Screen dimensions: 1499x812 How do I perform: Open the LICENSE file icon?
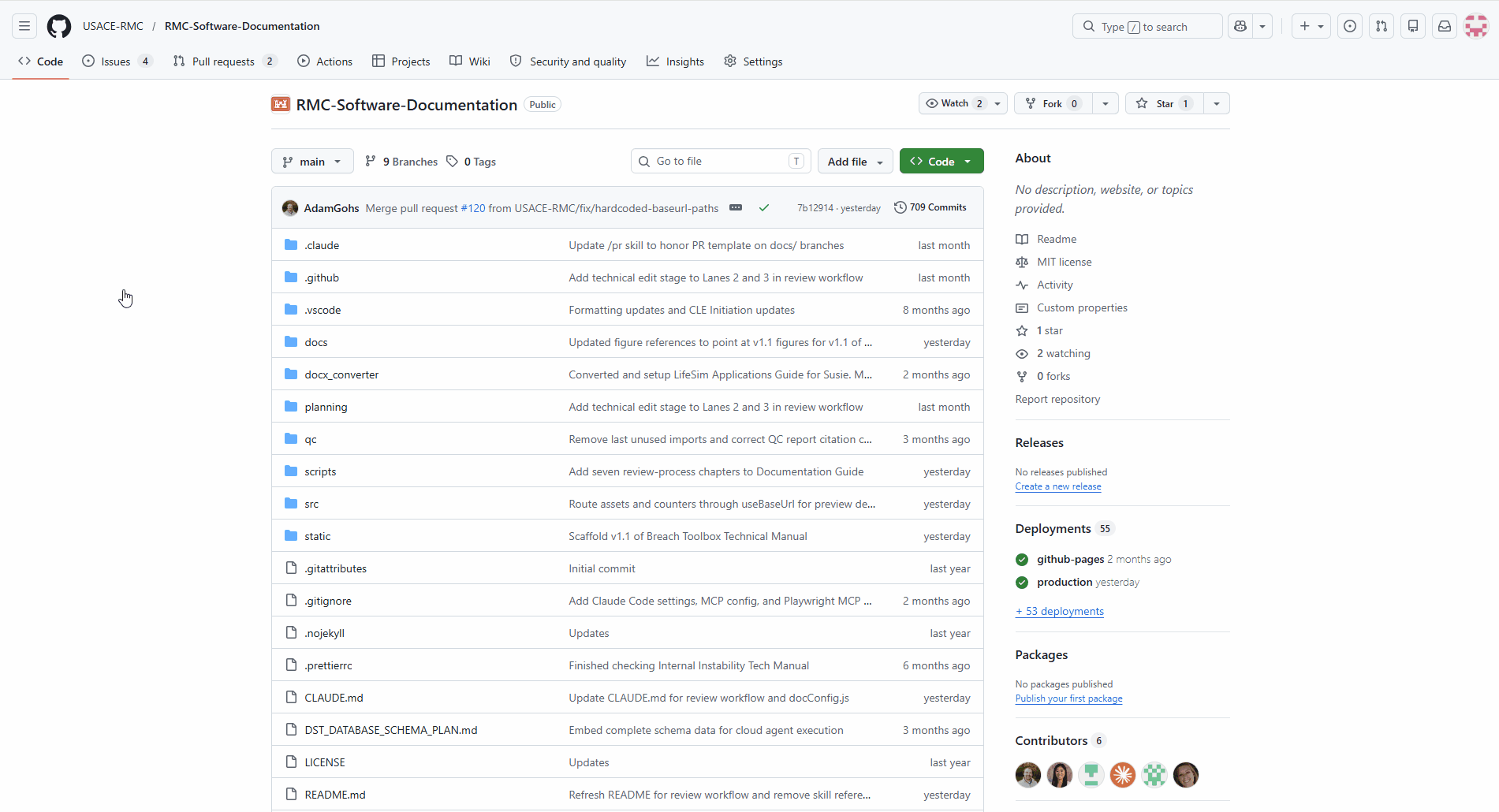[291, 762]
